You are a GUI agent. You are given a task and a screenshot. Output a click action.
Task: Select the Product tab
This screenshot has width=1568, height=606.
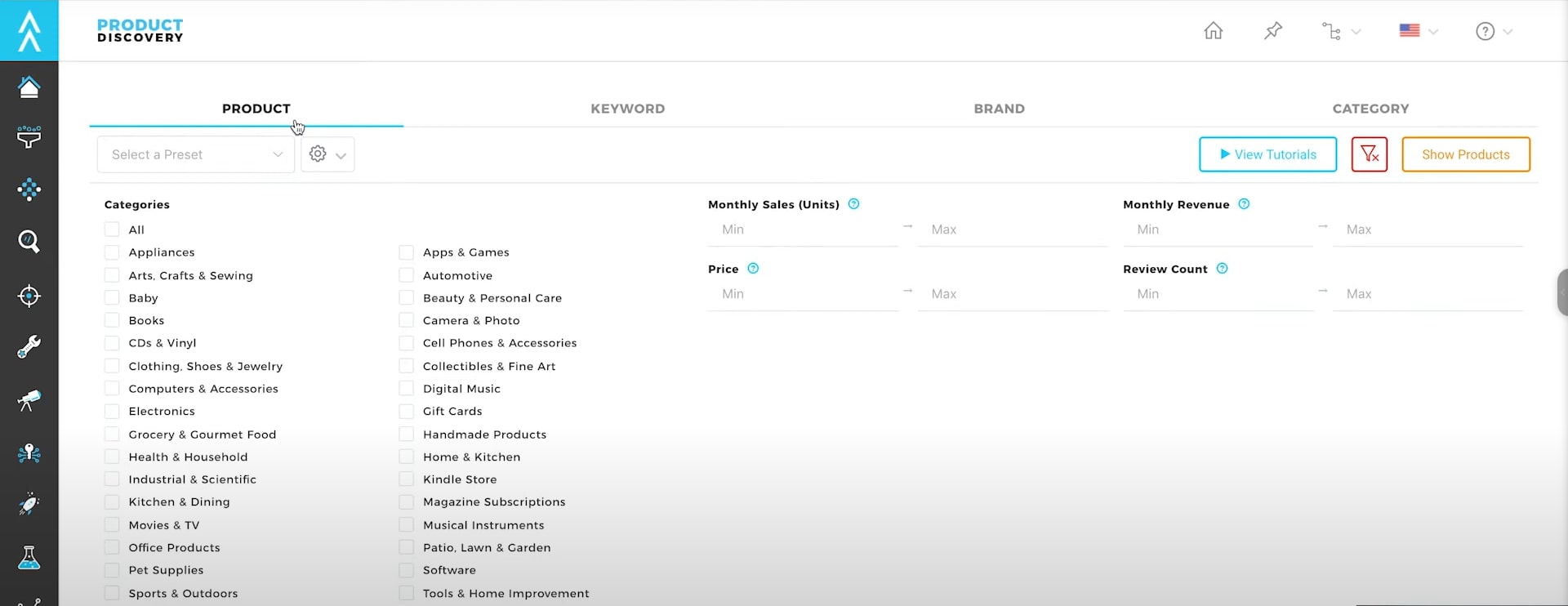pyautogui.click(x=256, y=109)
